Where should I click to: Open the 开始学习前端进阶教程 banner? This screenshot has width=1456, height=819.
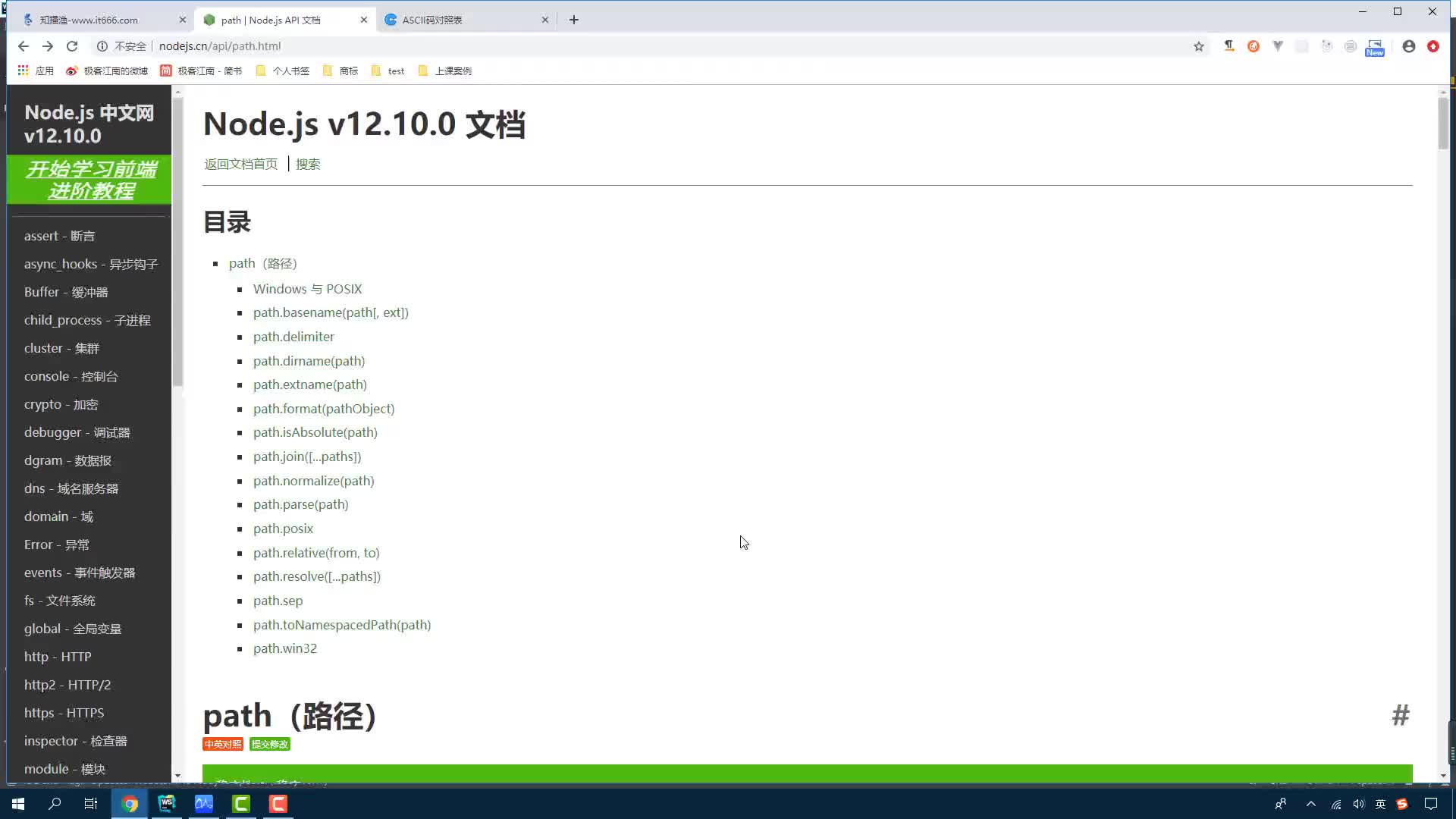point(89,180)
